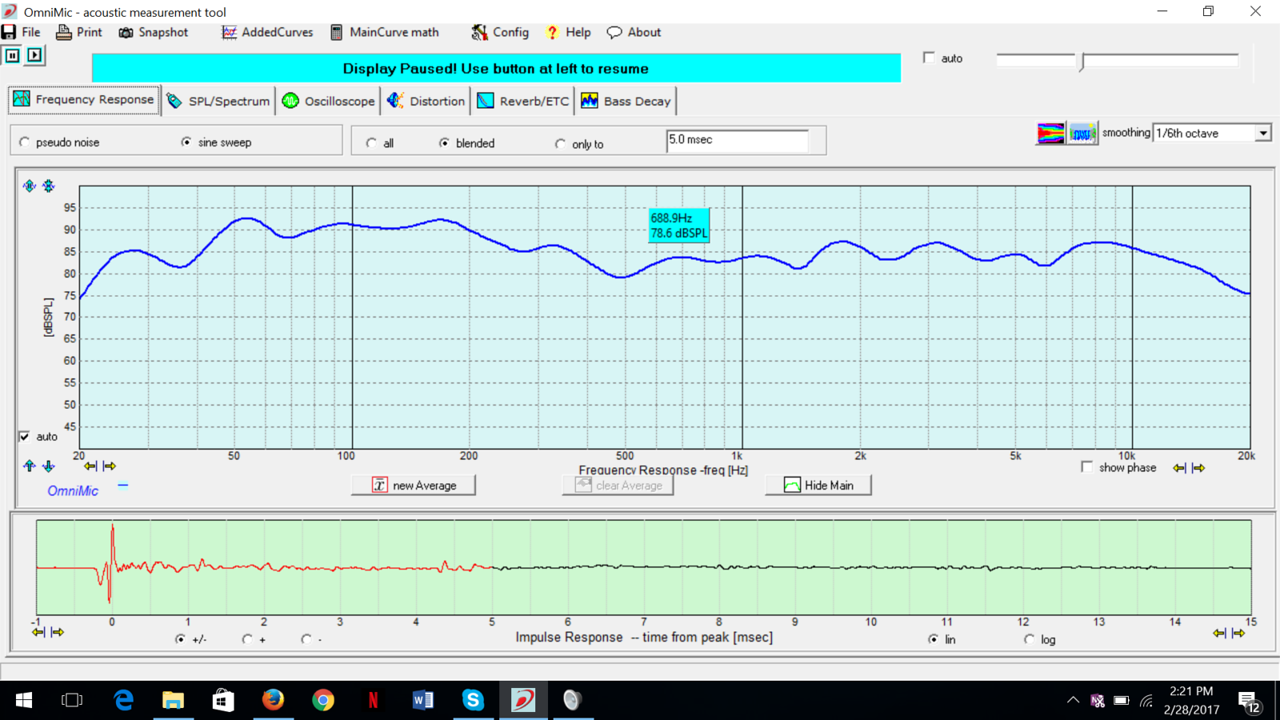The height and width of the screenshot is (720, 1280).
Task: Switch to the Distortion tab
Action: 426,101
